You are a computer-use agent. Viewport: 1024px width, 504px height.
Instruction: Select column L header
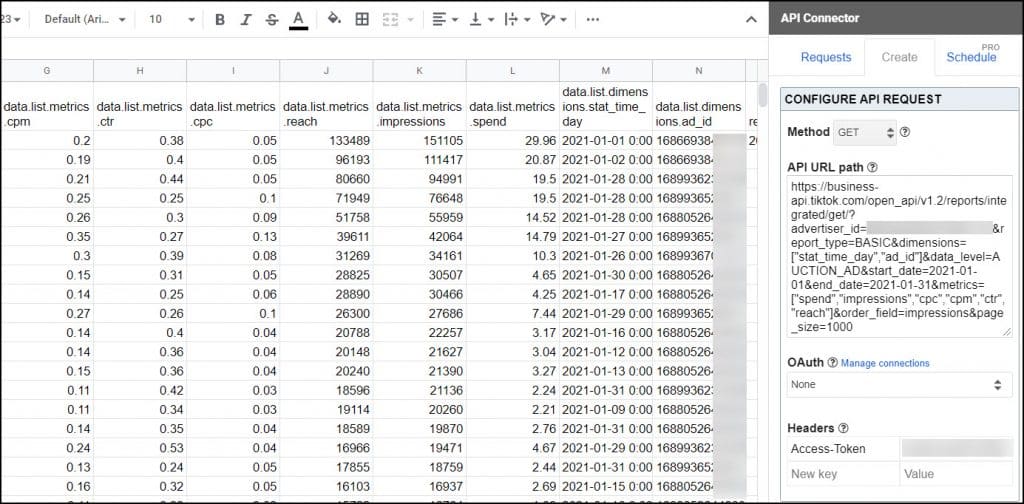(x=513, y=71)
